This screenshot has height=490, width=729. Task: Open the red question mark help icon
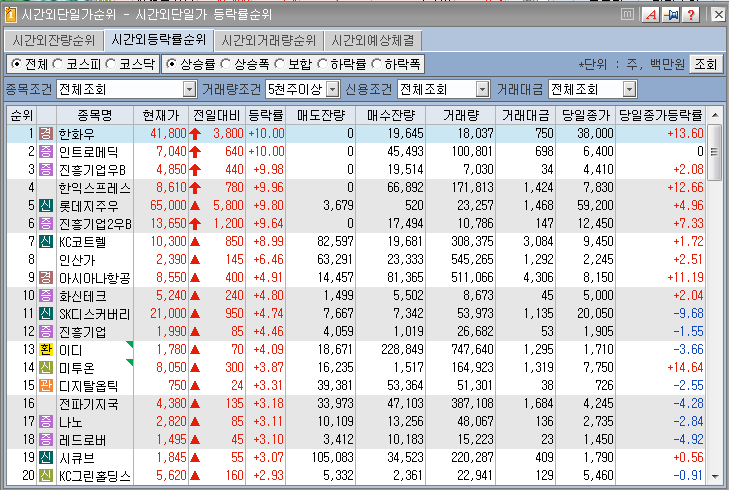(691, 15)
